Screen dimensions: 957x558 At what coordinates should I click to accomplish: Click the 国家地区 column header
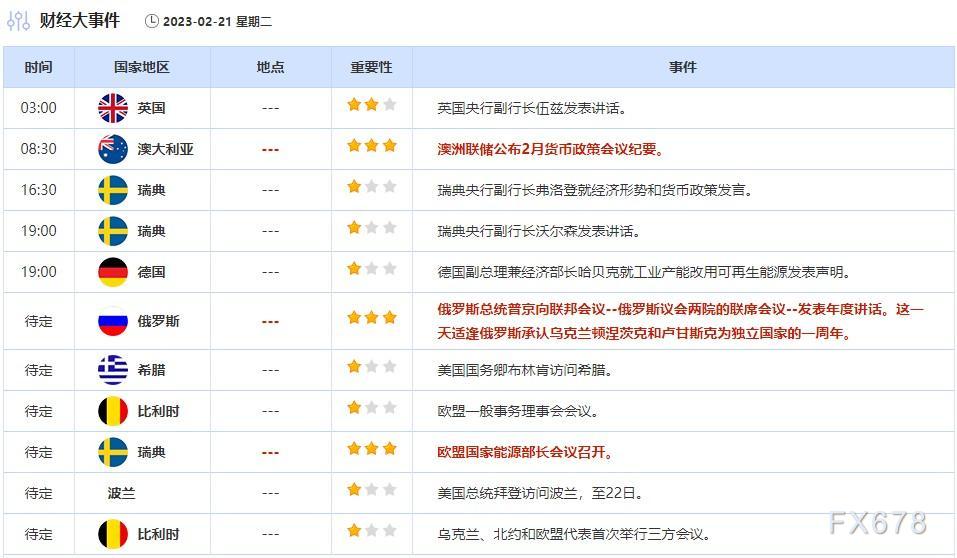coord(141,67)
